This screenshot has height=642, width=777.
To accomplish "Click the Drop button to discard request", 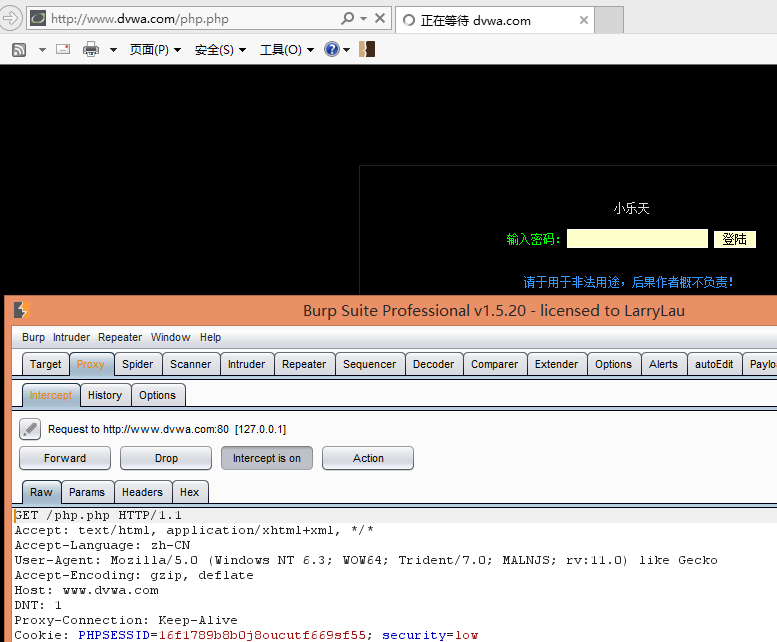I will [166, 458].
